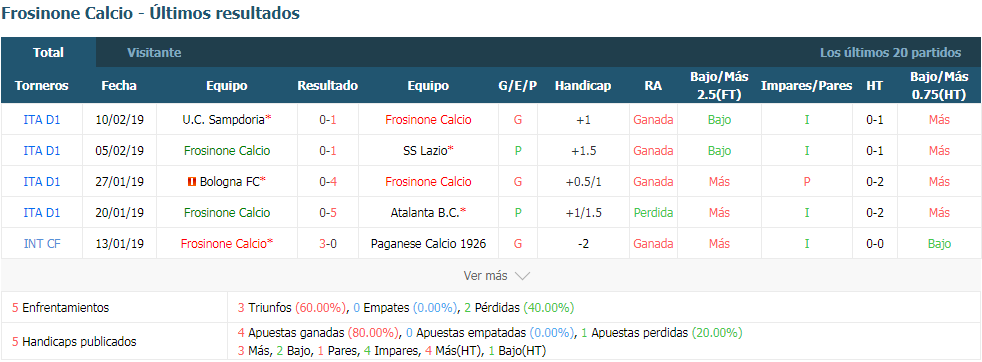Select the Total tab

[x=48, y=53]
